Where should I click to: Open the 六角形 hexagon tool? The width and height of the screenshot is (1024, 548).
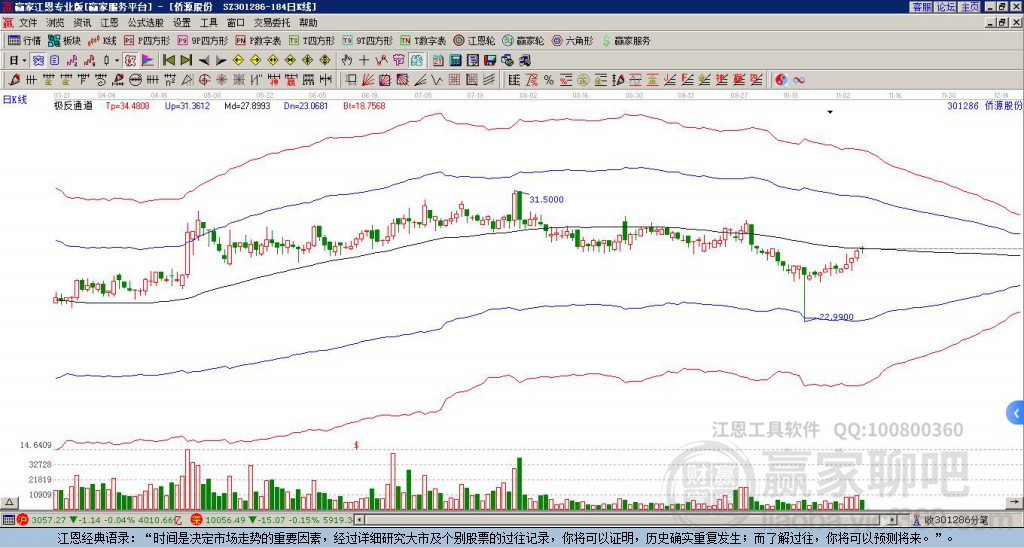pyautogui.click(x=572, y=40)
